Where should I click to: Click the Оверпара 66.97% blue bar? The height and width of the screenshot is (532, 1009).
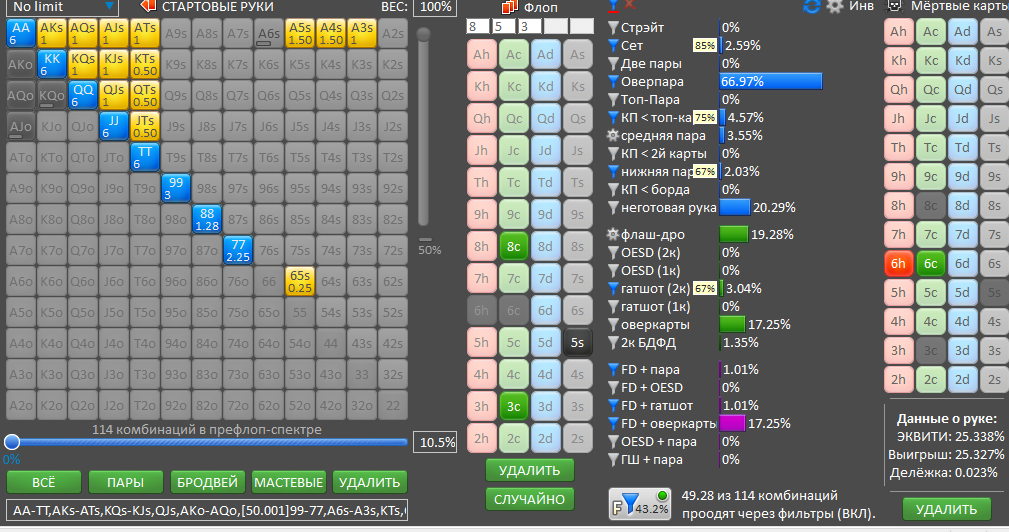tap(771, 82)
